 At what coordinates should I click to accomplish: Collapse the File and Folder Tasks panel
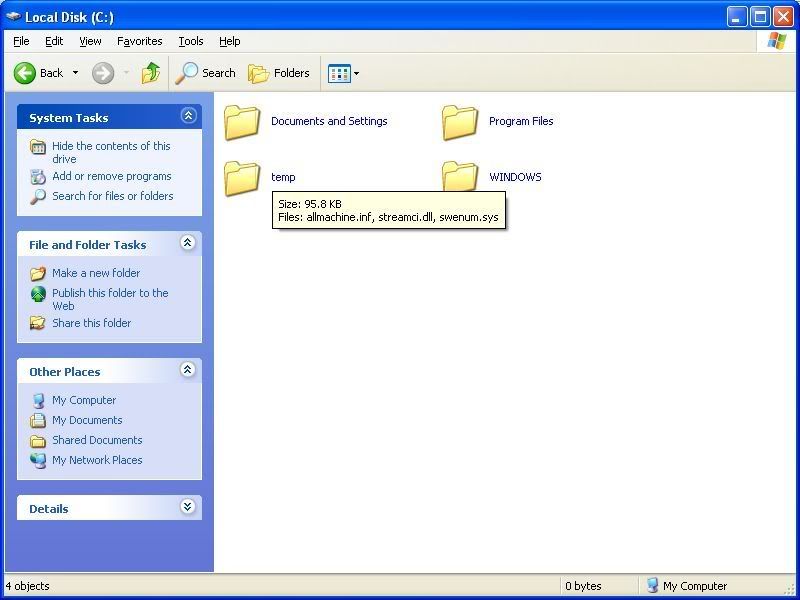188,243
